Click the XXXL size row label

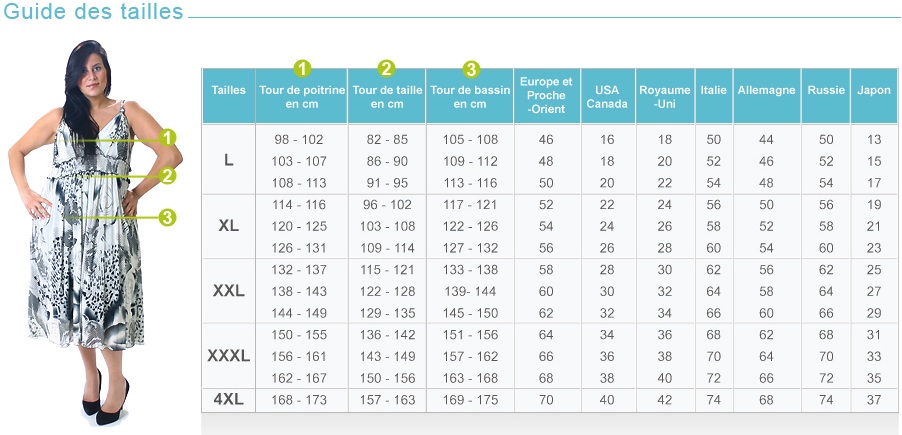[x=228, y=356]
